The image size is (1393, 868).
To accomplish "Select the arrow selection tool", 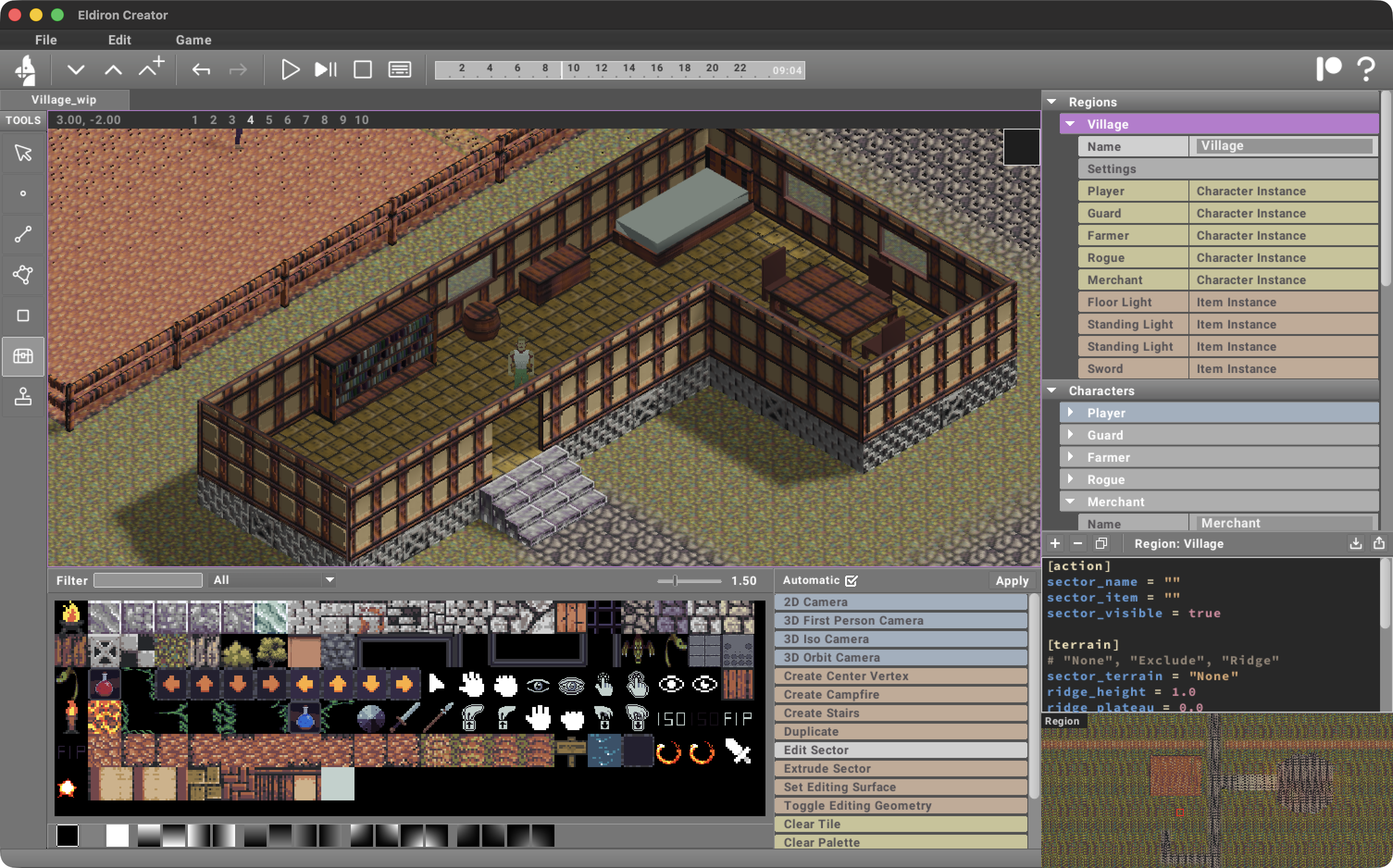I will 23,153.
